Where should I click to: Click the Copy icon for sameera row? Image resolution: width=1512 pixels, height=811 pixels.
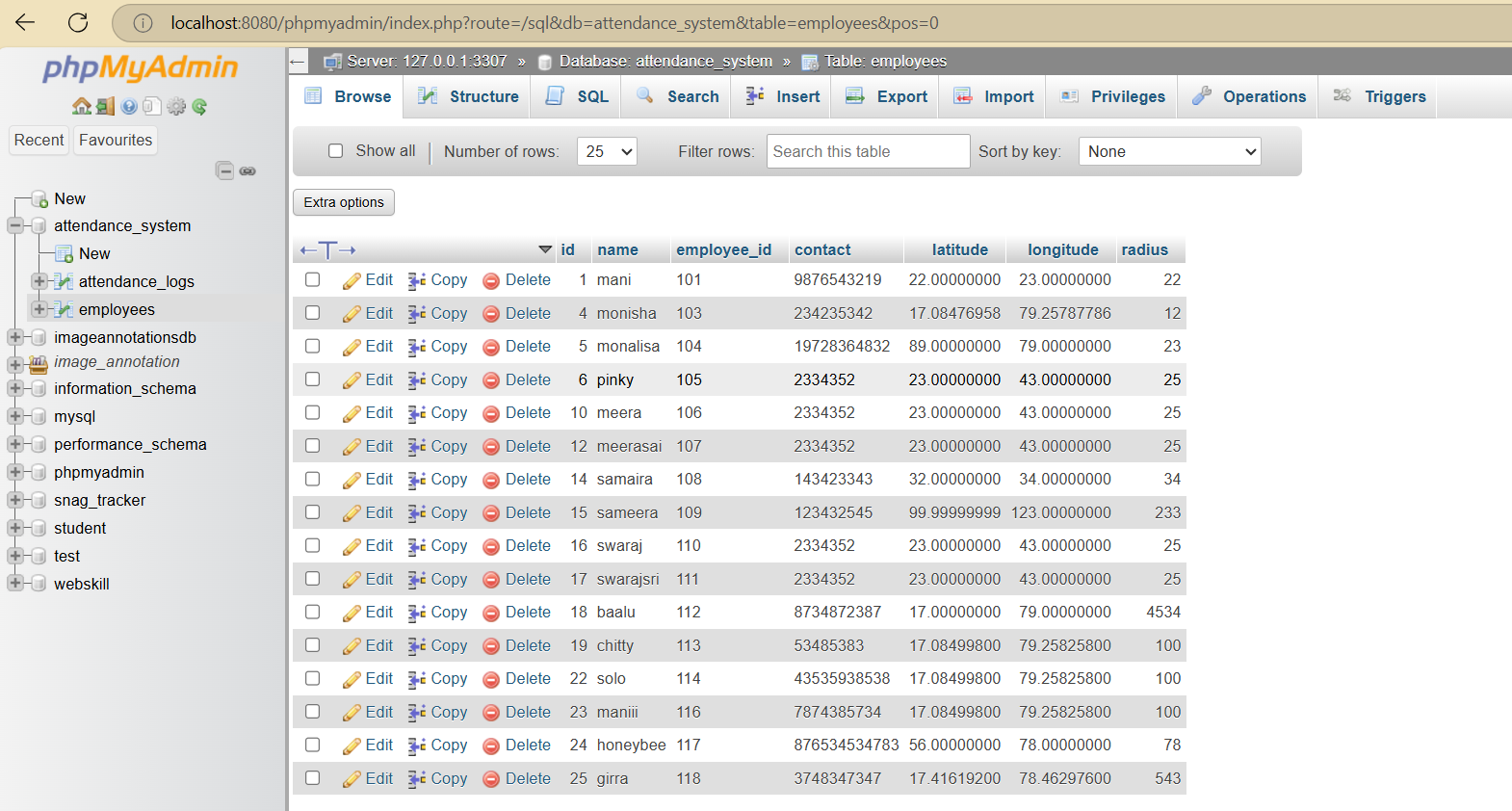click(x=416, y=513)
